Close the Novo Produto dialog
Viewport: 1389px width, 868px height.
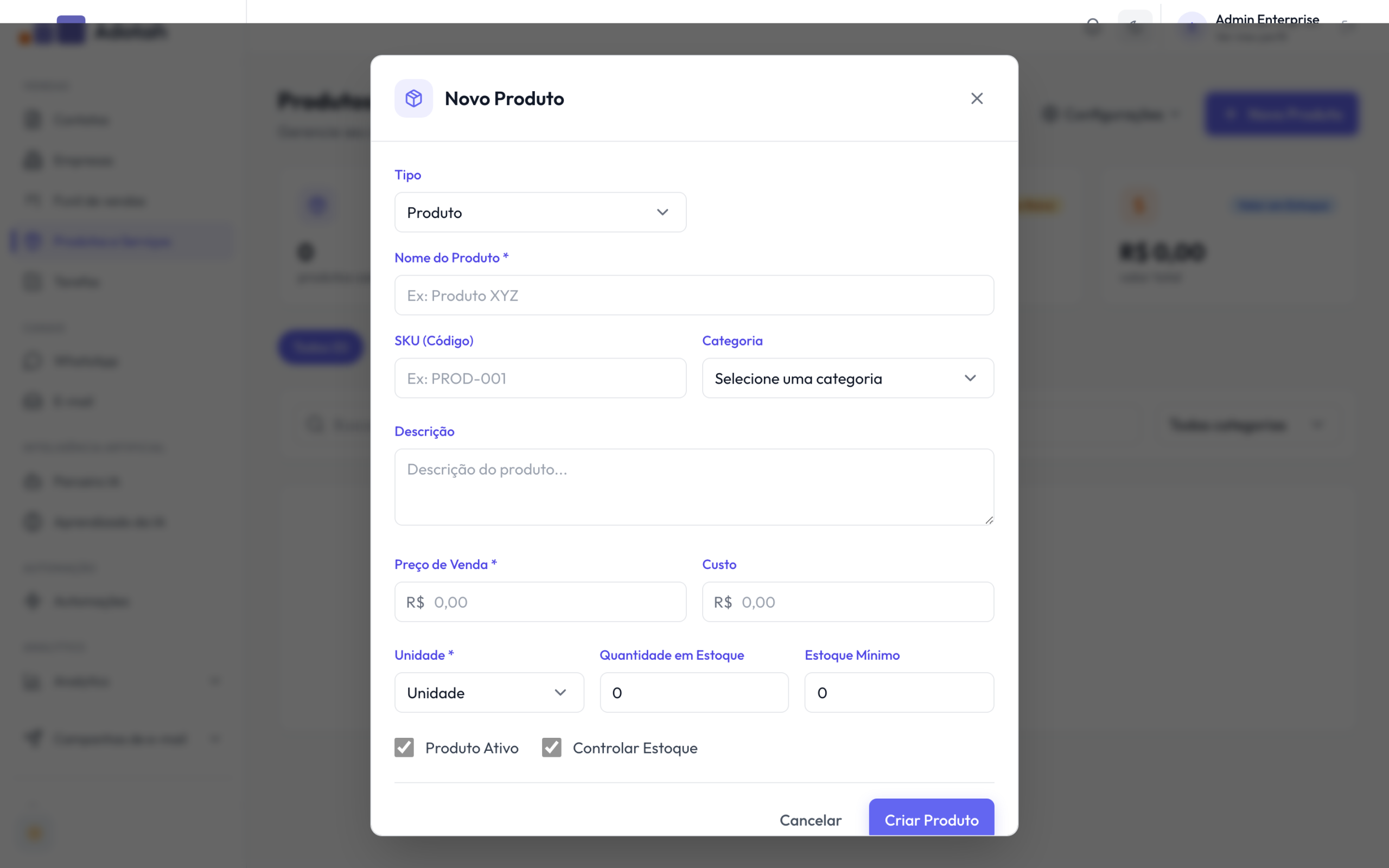pyautogui.click(x=976, y=98)
